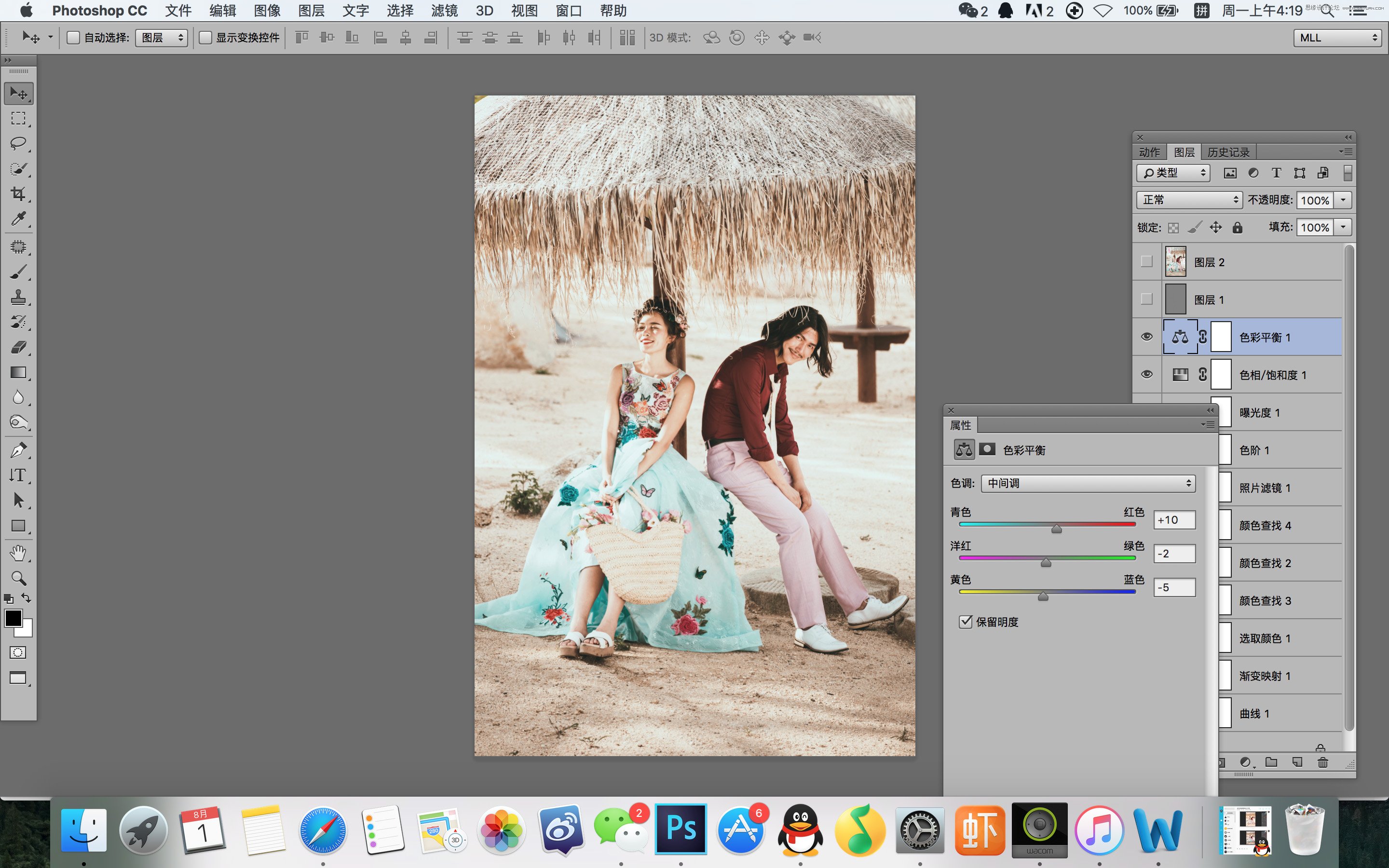Select the Clone Stamp tool
This screenshot has width=1389, height=868.
[x=18, y=297]
